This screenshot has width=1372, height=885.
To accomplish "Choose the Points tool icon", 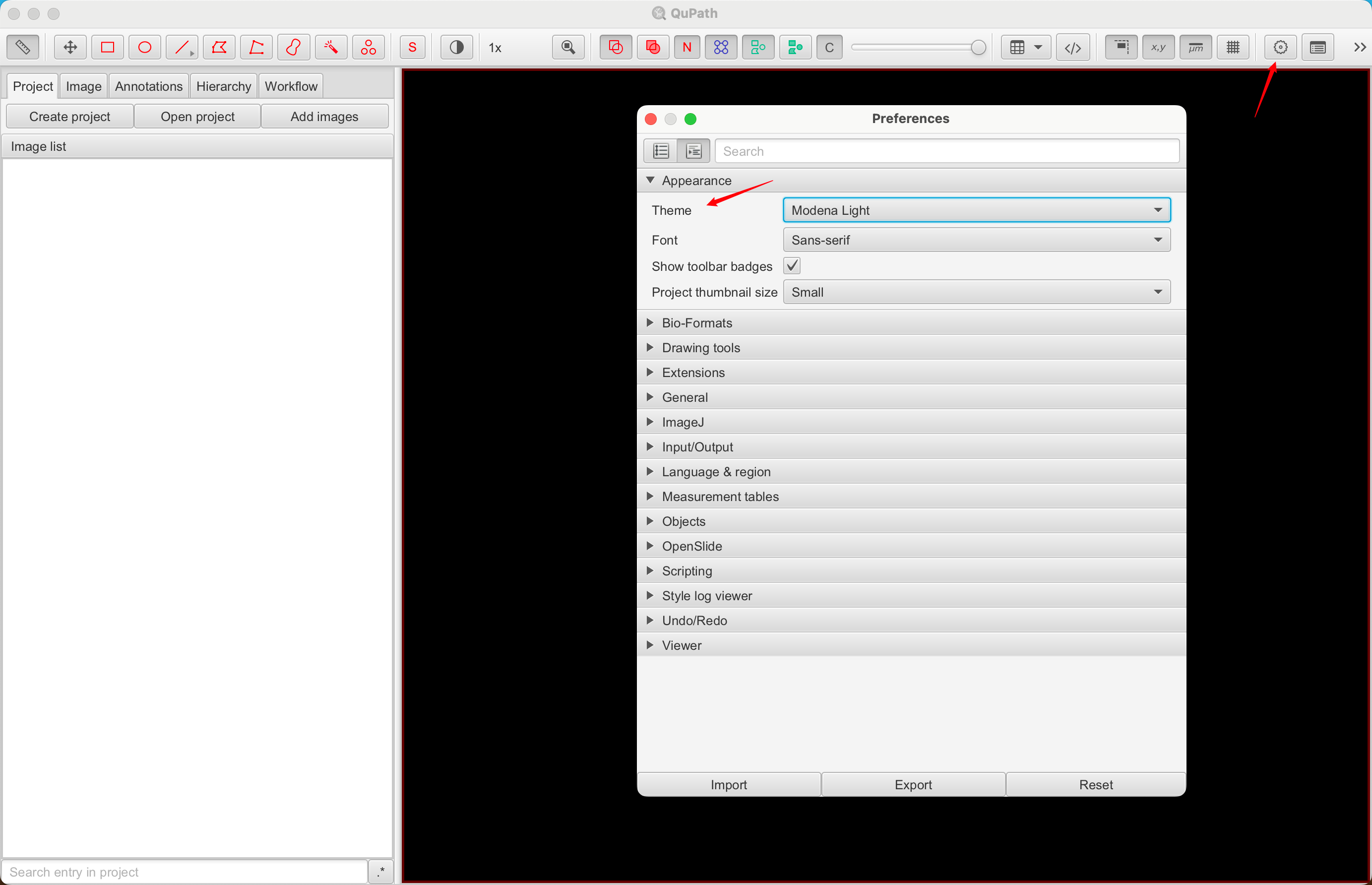I will [x=368, y=47].
